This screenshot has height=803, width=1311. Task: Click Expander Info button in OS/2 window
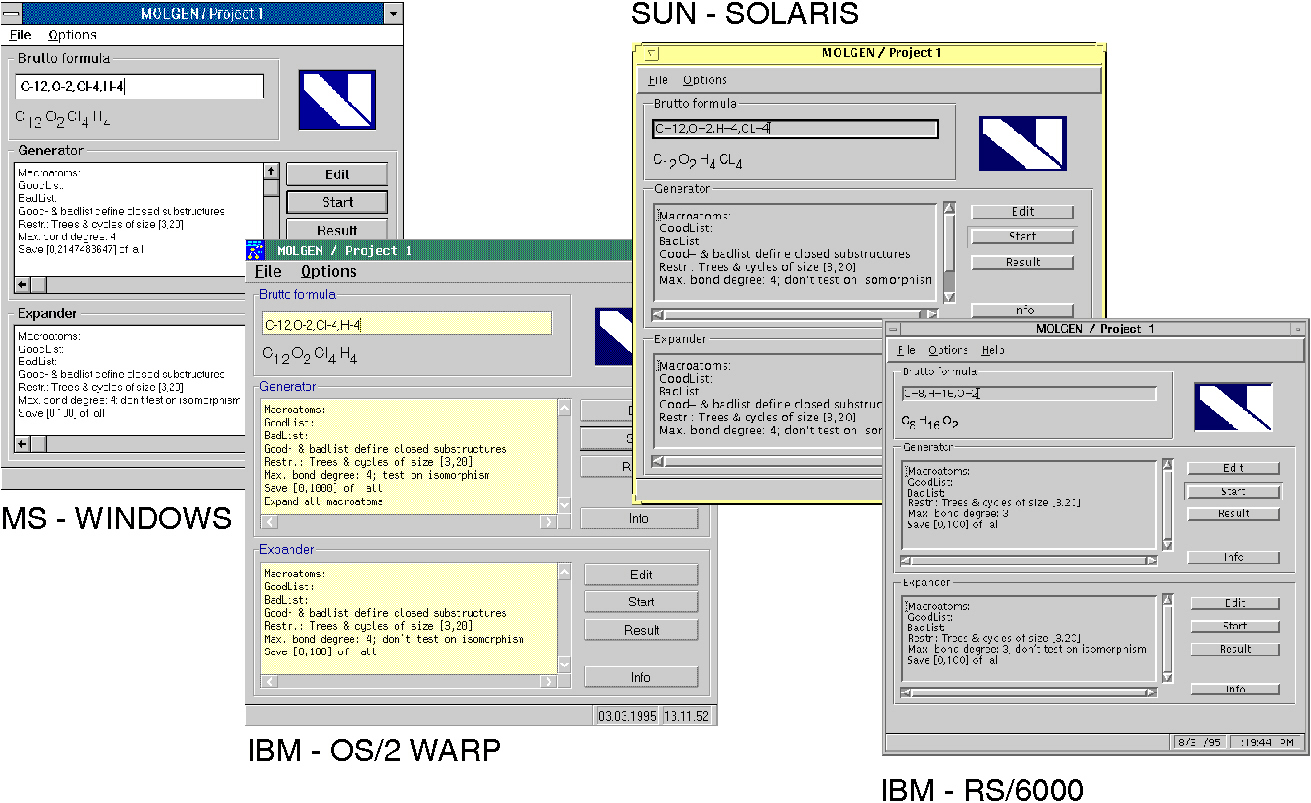(x=641, y=677)
